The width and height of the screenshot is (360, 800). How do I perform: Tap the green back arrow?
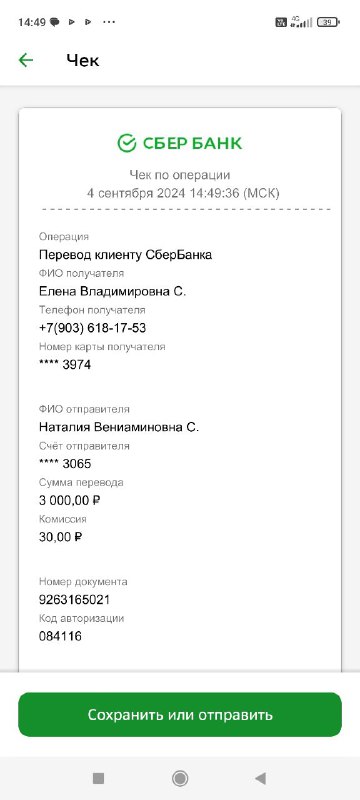25,60
